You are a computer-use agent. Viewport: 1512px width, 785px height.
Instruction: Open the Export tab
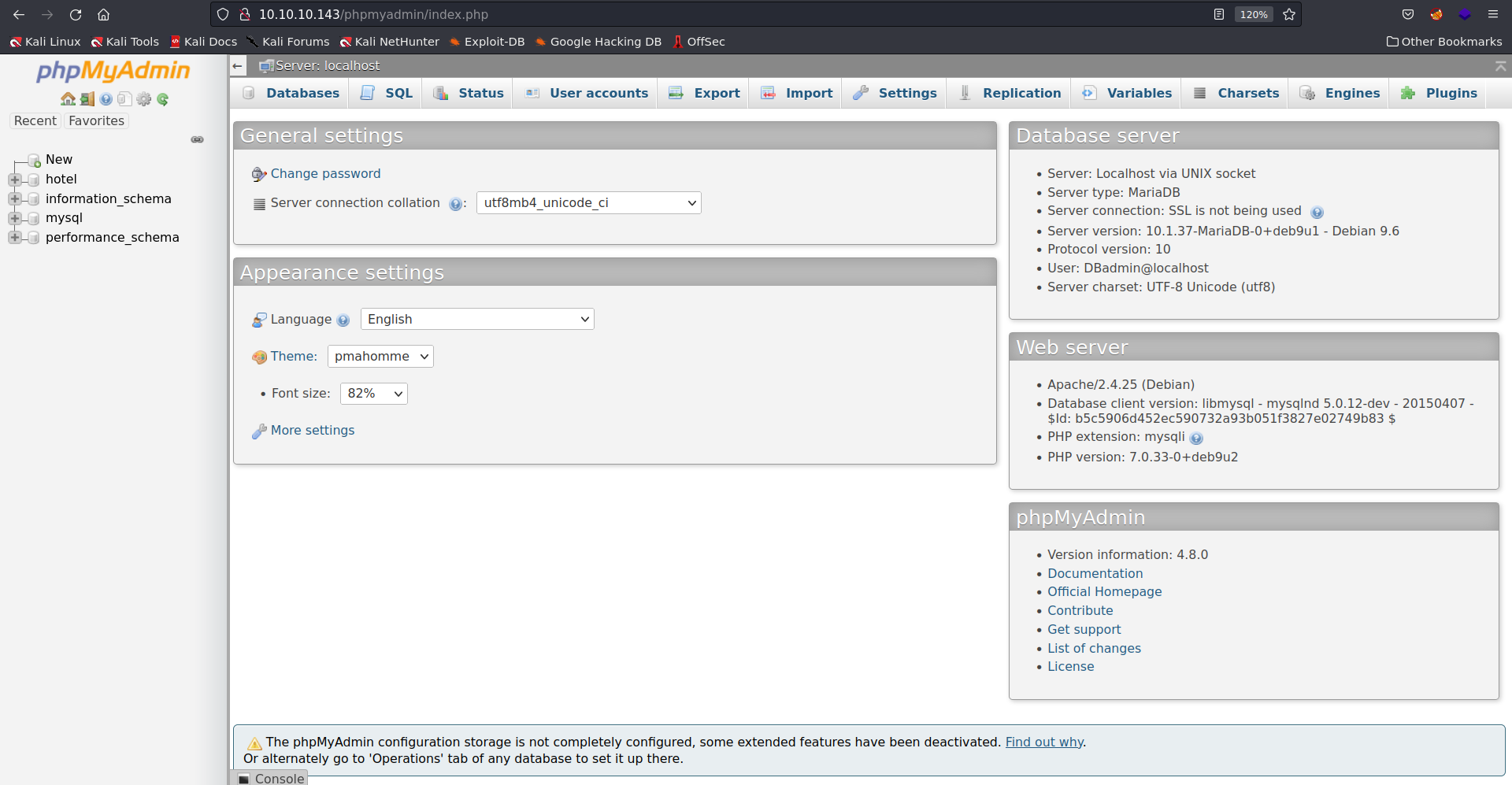[704, 93]
